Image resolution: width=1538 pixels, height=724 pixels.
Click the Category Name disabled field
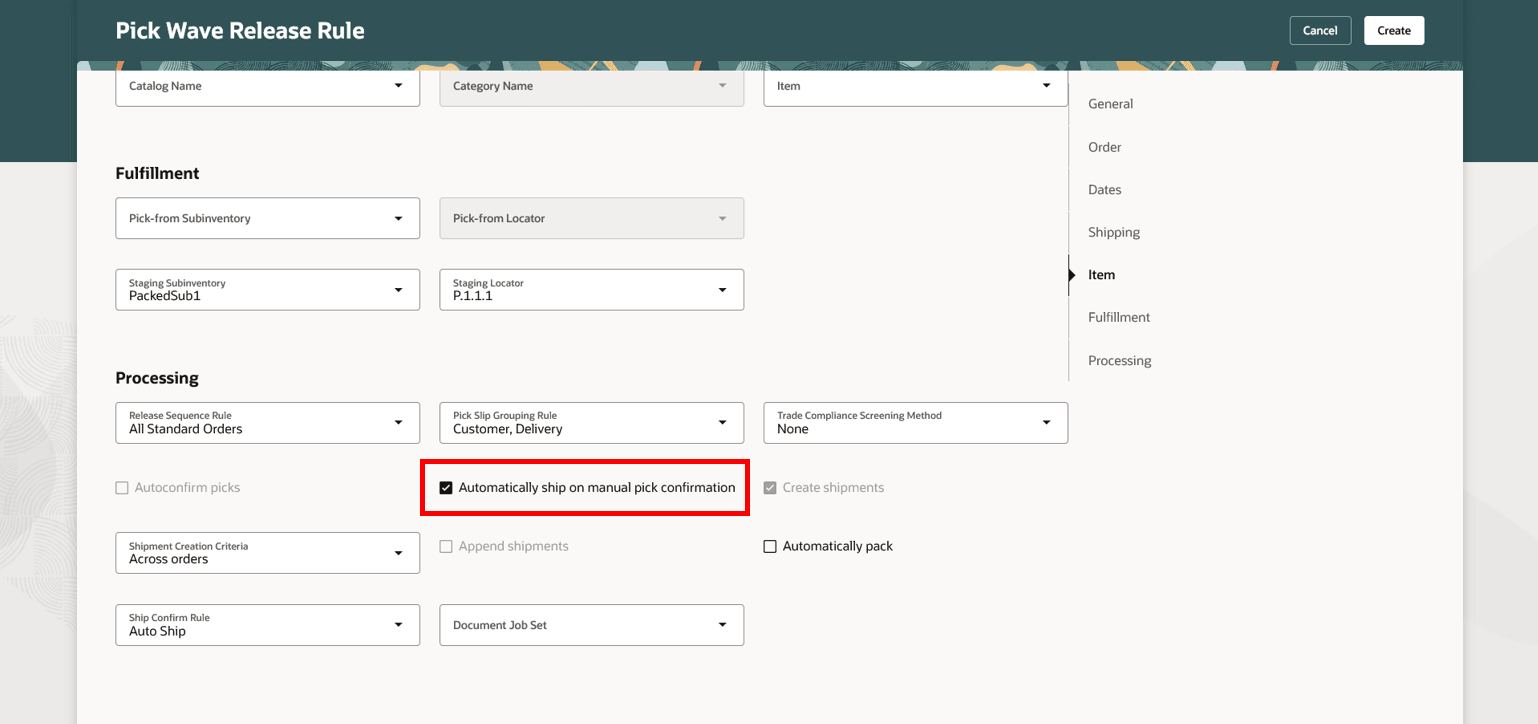[591, 86]
